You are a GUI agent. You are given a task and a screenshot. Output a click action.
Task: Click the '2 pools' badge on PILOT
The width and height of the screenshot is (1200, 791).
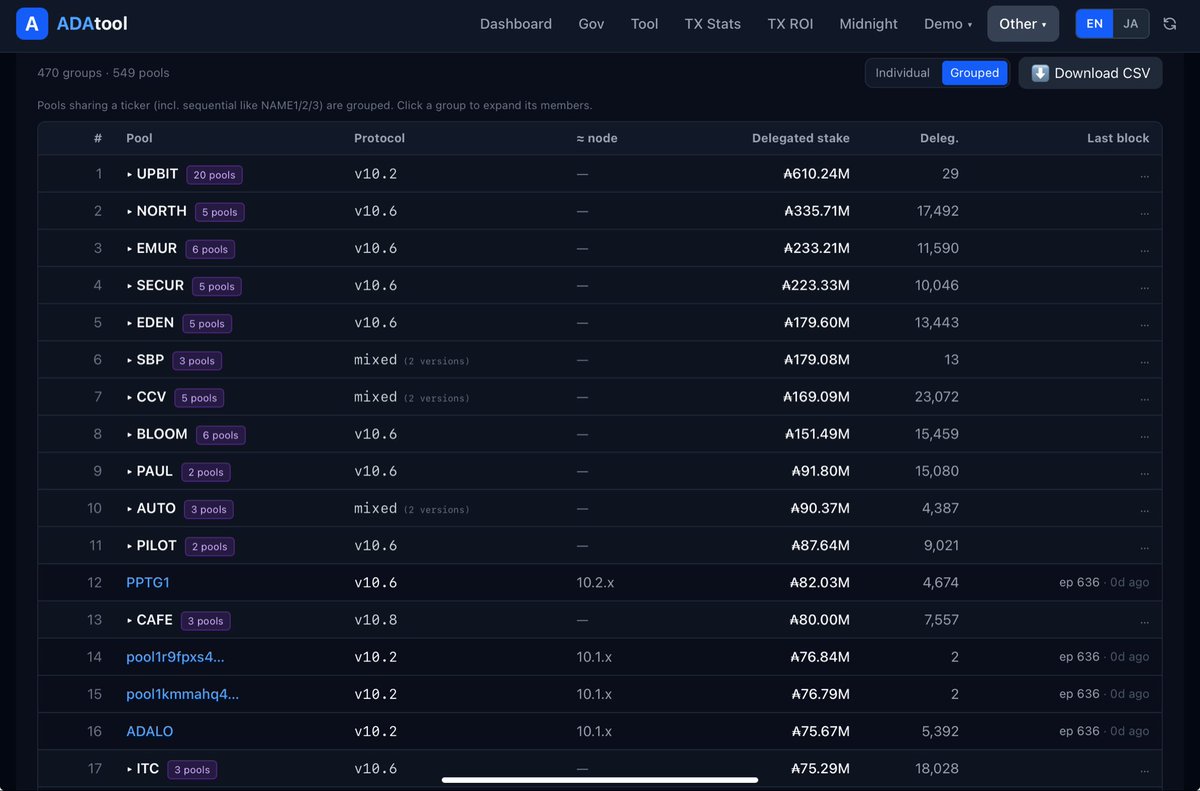209,546
